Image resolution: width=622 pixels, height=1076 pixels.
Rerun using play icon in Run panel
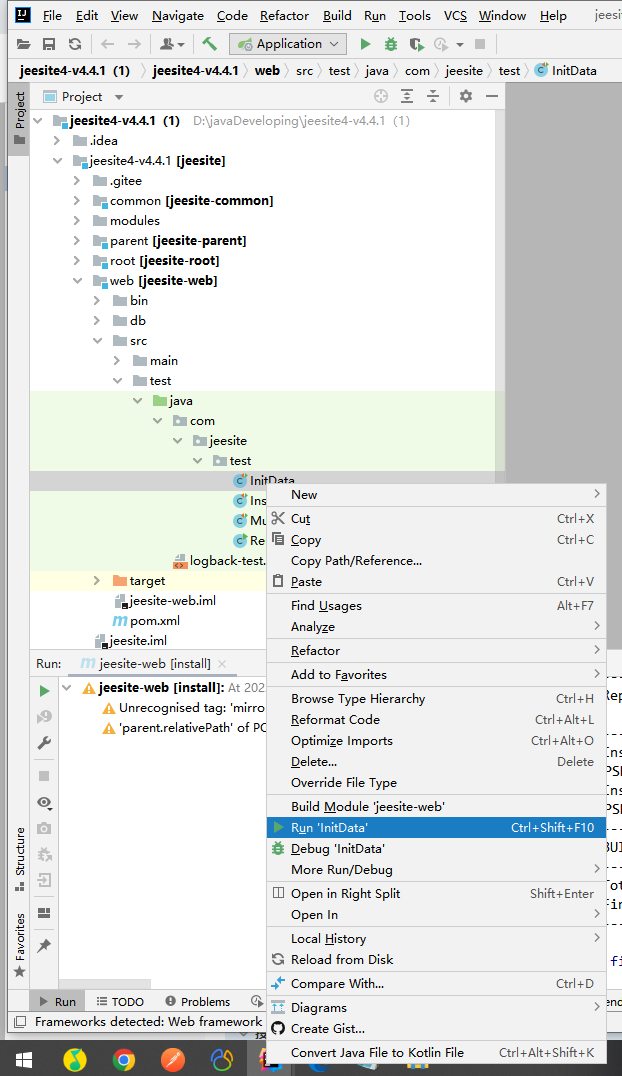[x=45, y=691]
